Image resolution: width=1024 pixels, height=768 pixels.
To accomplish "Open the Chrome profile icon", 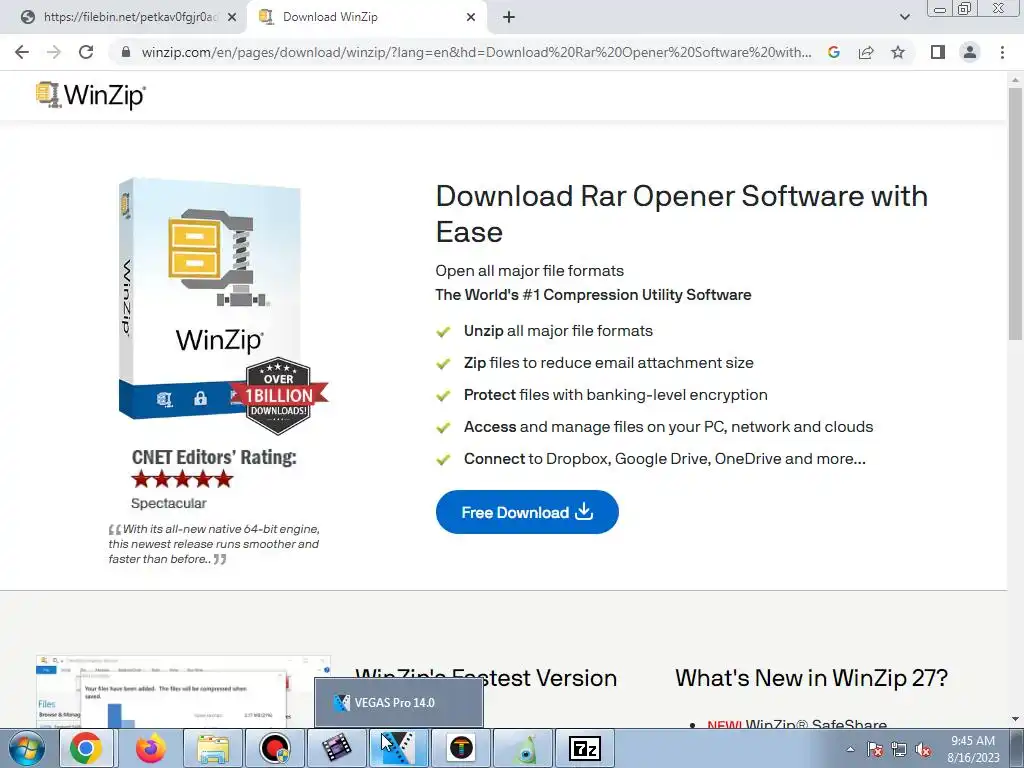I will pos(970,52).
